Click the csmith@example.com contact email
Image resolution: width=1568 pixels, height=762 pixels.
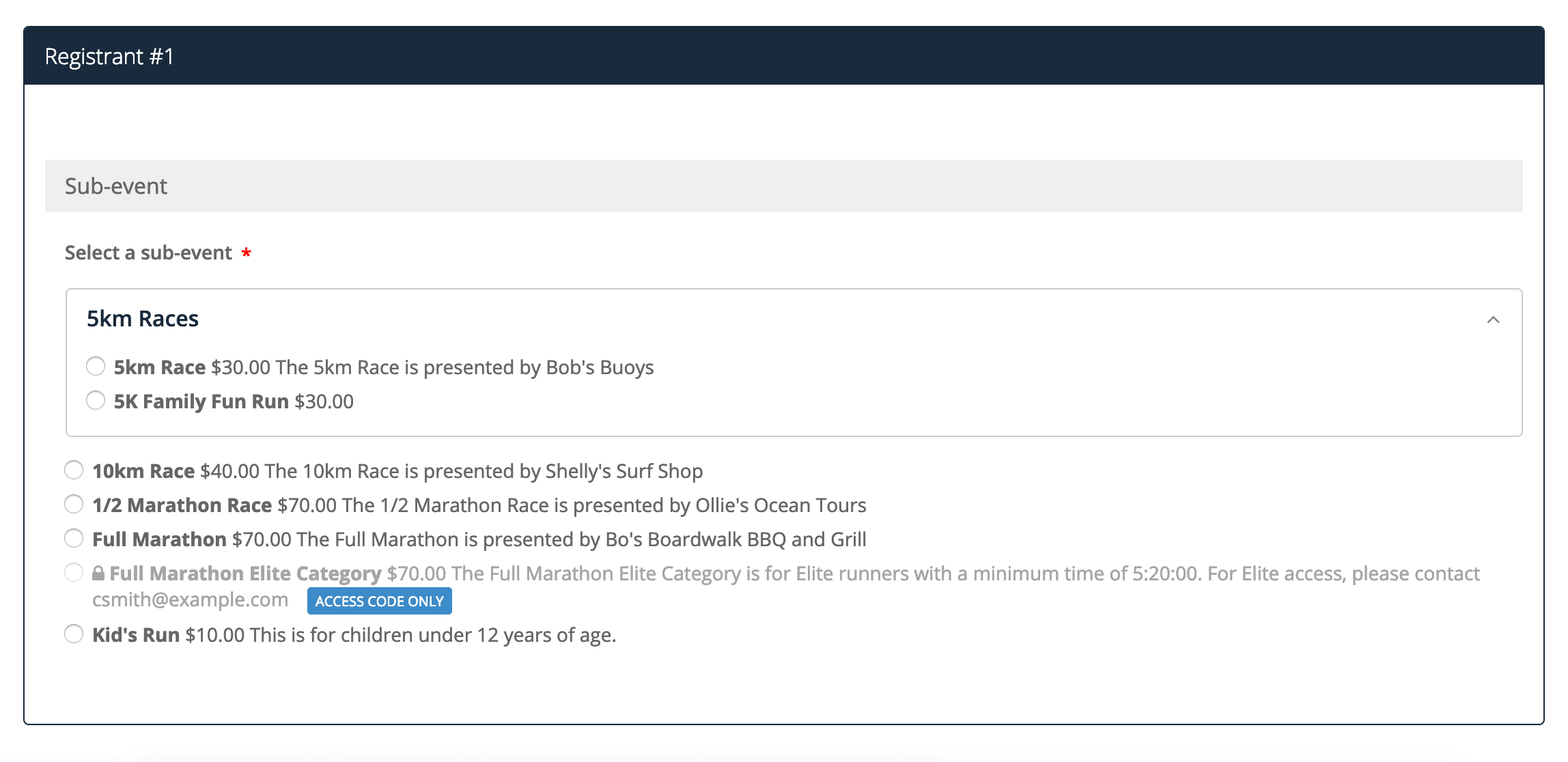point(190,600)
